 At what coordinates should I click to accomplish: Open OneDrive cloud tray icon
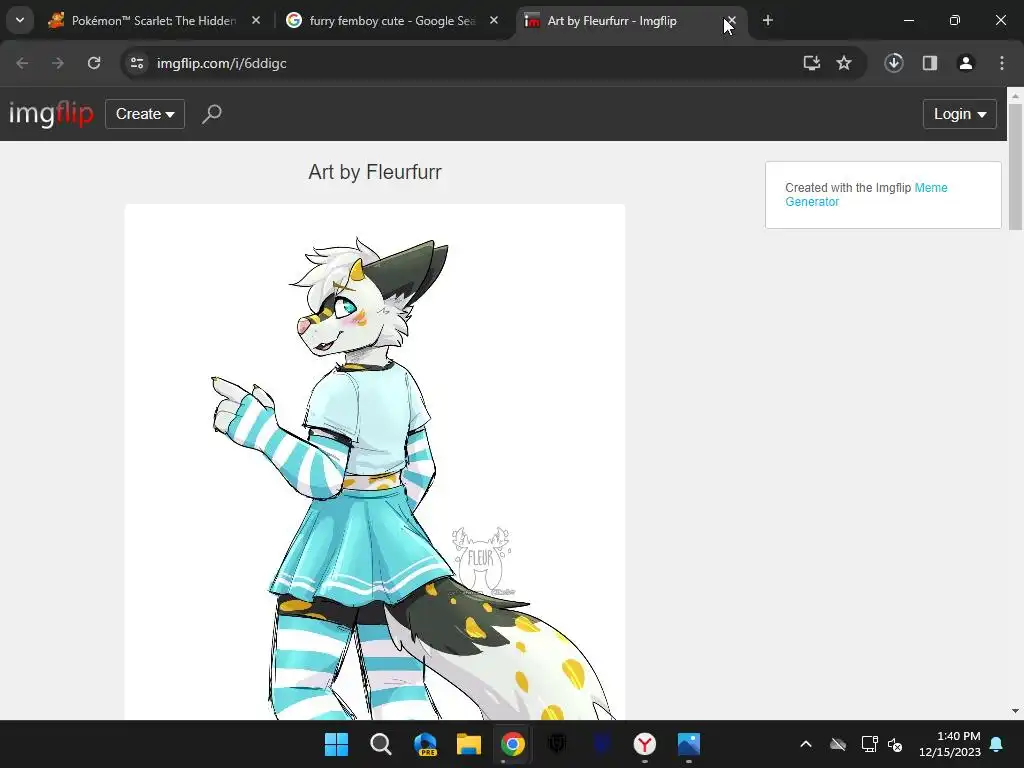click(838, 744)
